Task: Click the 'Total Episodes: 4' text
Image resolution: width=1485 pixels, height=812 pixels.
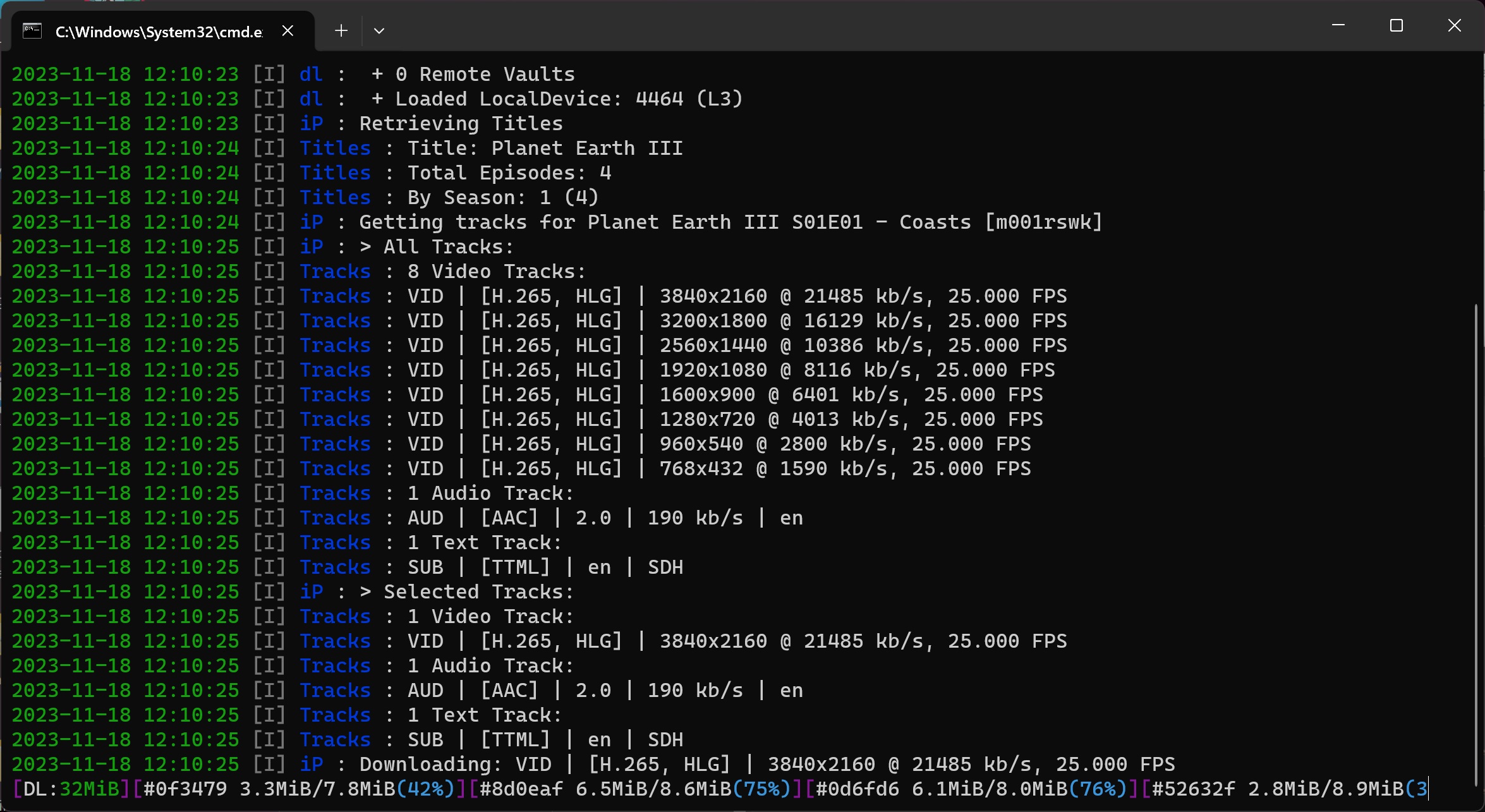Action: (x=509, y=173)
